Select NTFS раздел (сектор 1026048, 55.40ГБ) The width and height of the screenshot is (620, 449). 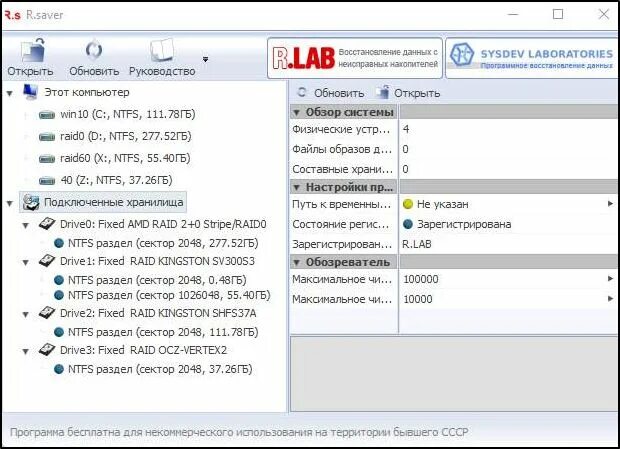point(169,295)
